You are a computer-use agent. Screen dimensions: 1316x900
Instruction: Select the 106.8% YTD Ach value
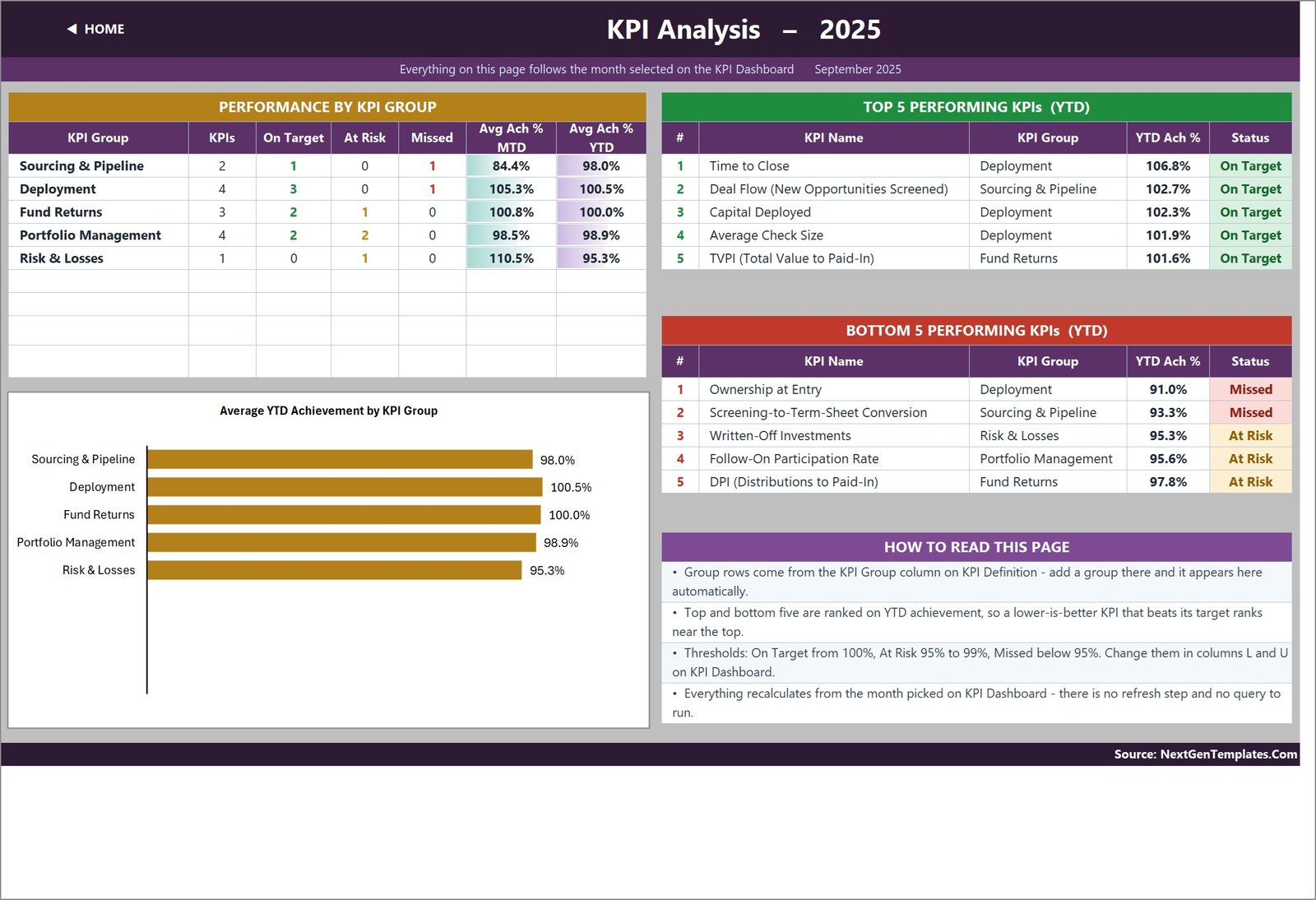click(1168, 166)
